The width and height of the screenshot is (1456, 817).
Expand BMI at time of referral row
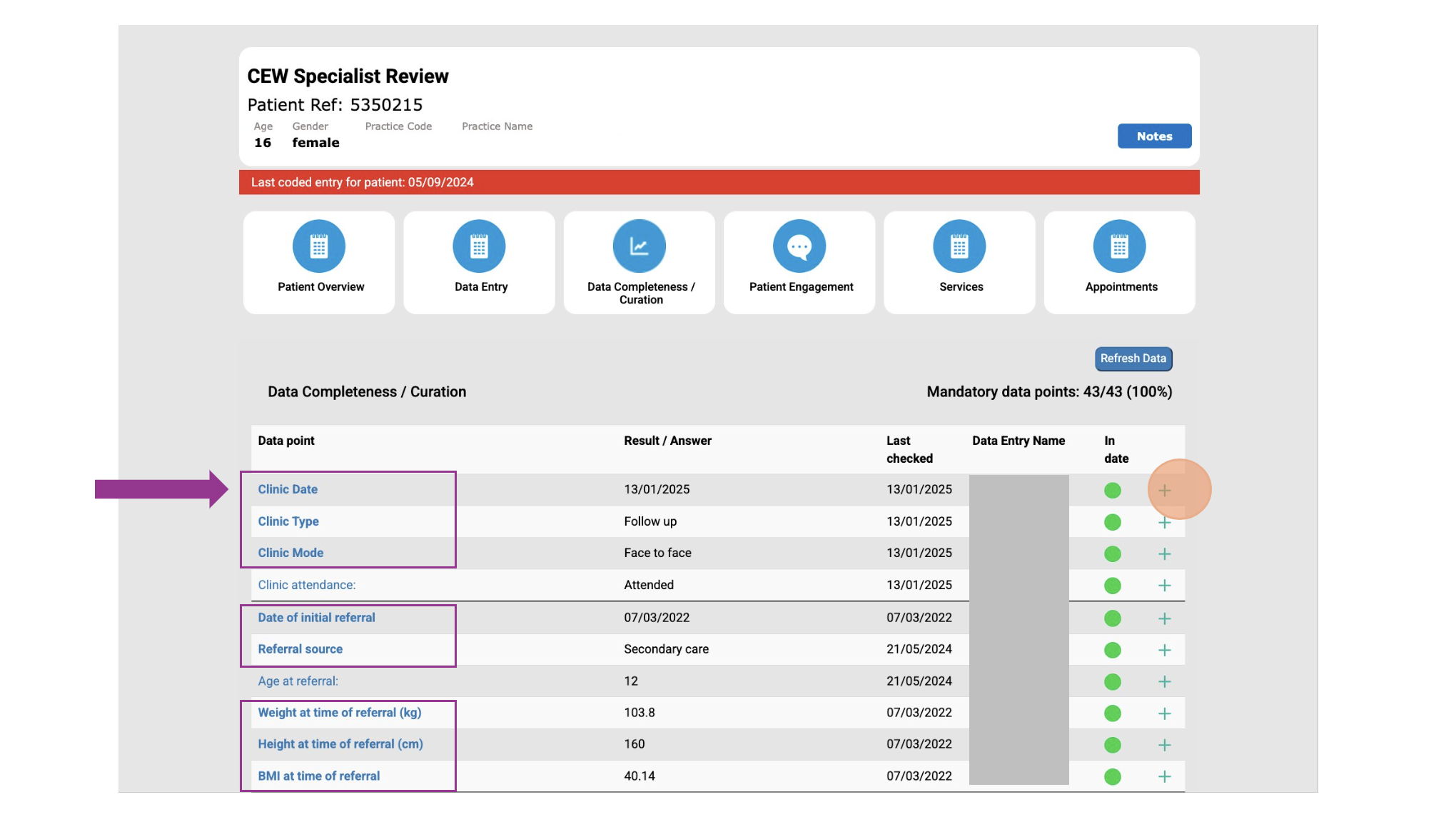click(1164, 777)
